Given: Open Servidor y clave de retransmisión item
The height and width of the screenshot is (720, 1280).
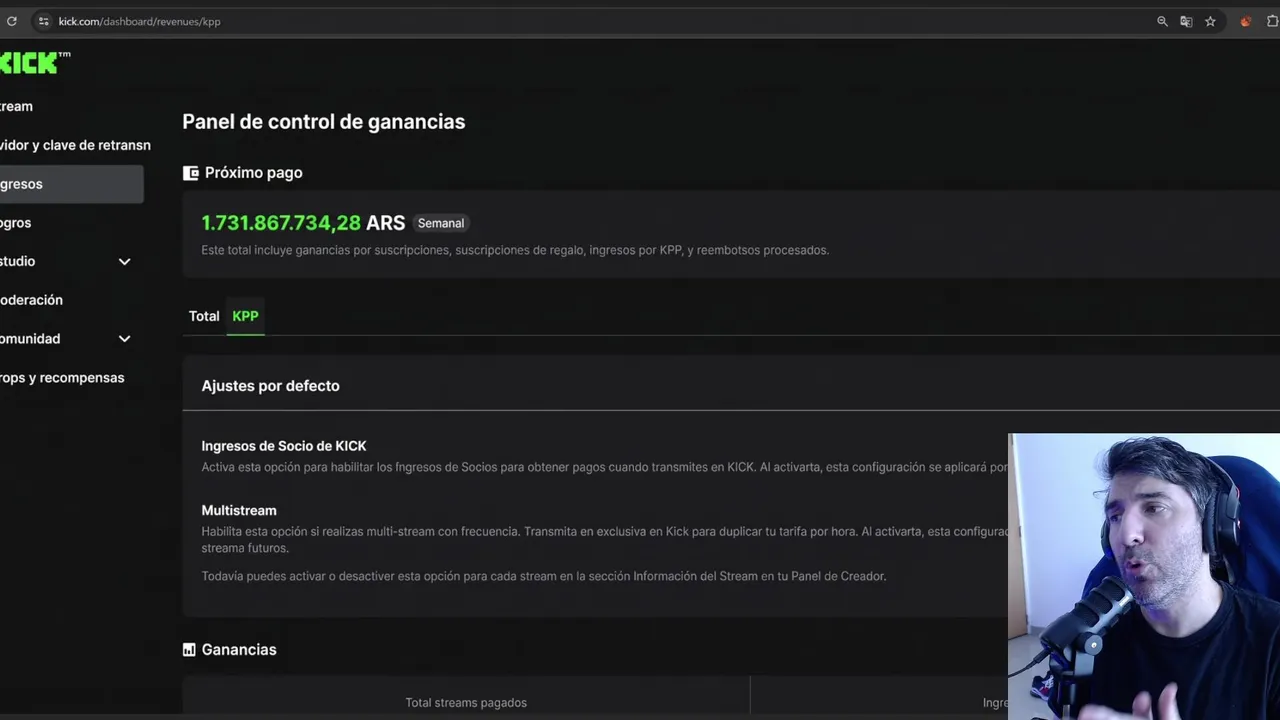Looking at the screenshot, I should coord(75,145).
